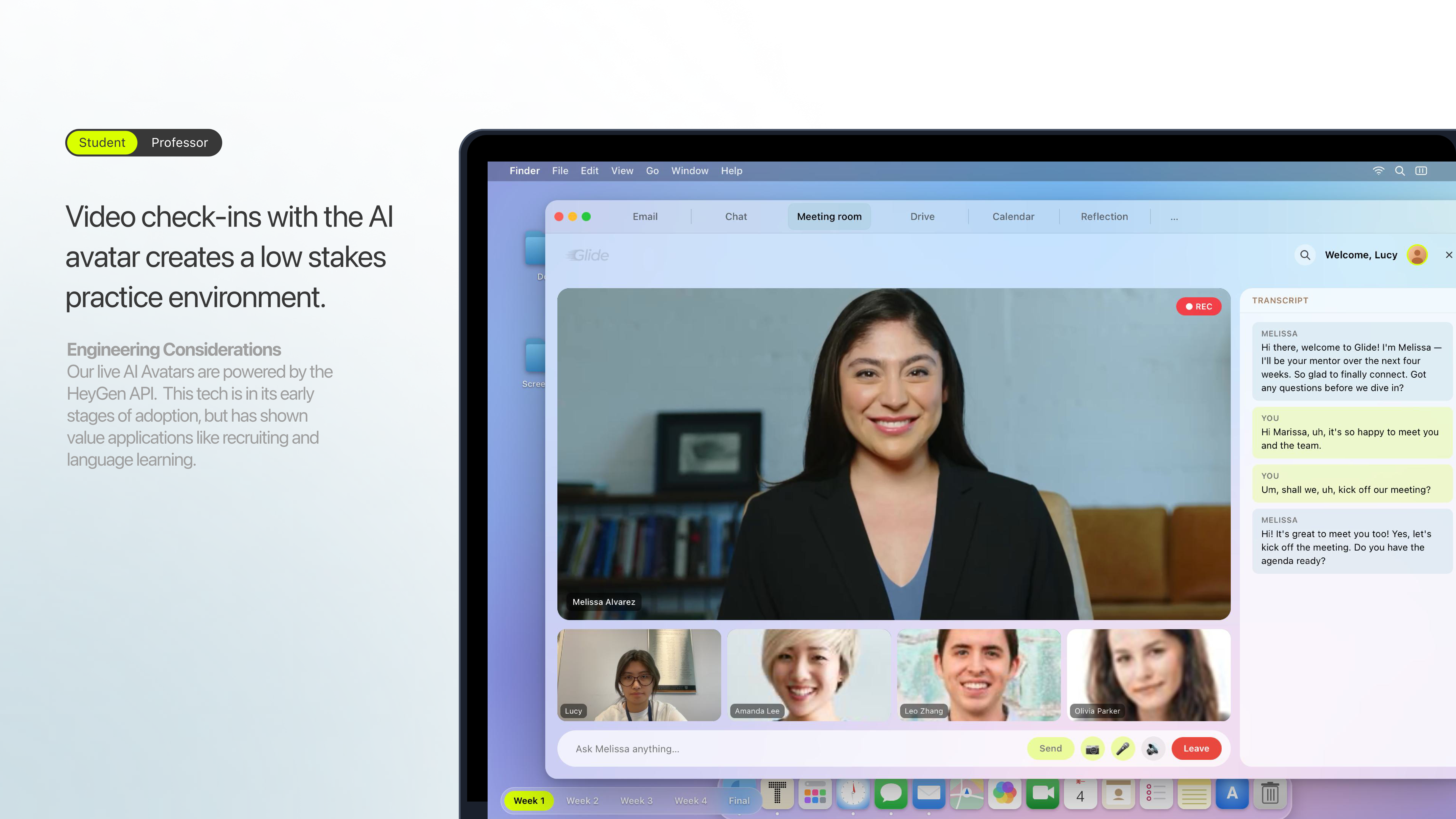The height and width of the screenshot is (819, 1456).
Task: Open the Calendar tab
Action: coord(1013,216)
